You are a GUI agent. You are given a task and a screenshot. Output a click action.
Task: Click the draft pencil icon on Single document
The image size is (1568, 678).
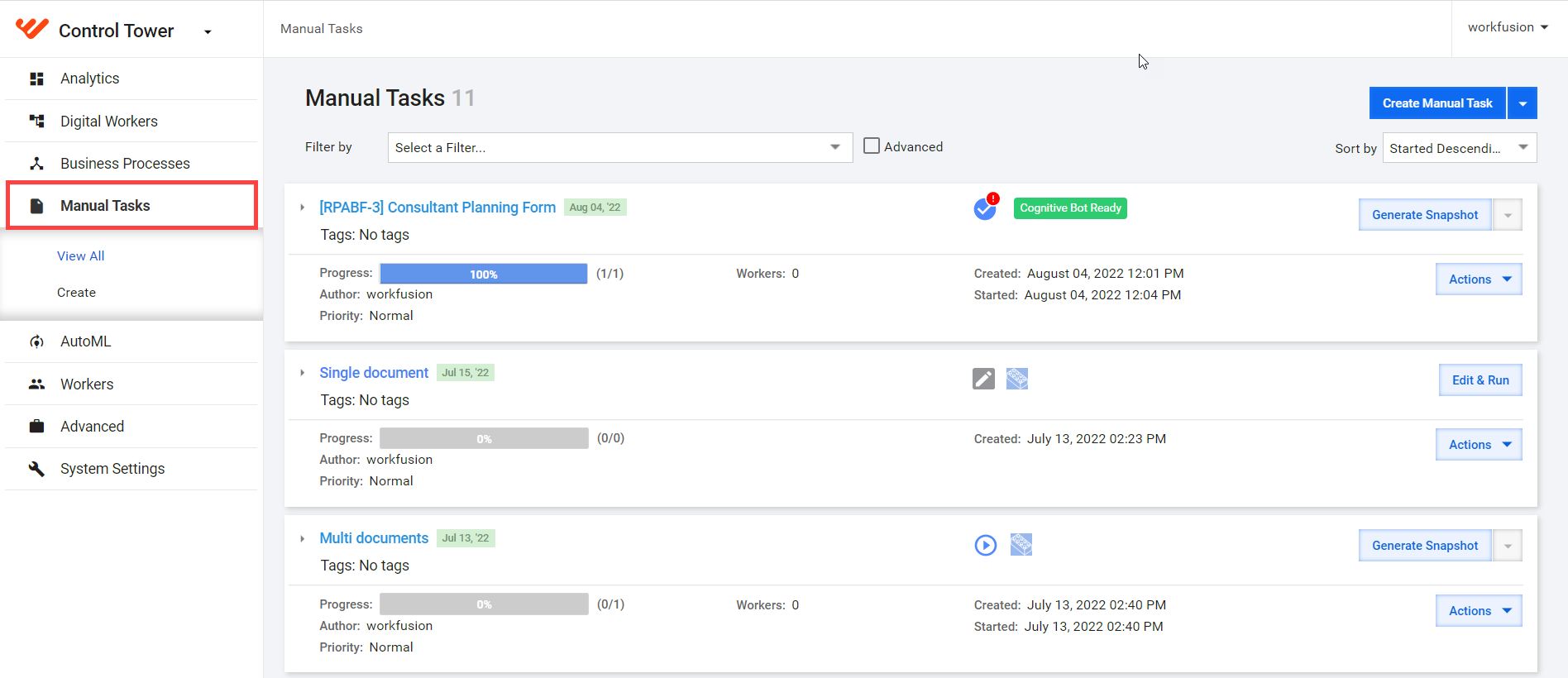point(983,379)
